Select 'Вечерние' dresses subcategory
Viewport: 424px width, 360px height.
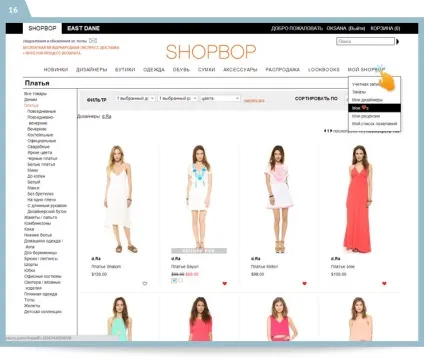pyautogui.click(x=37, y=129)
